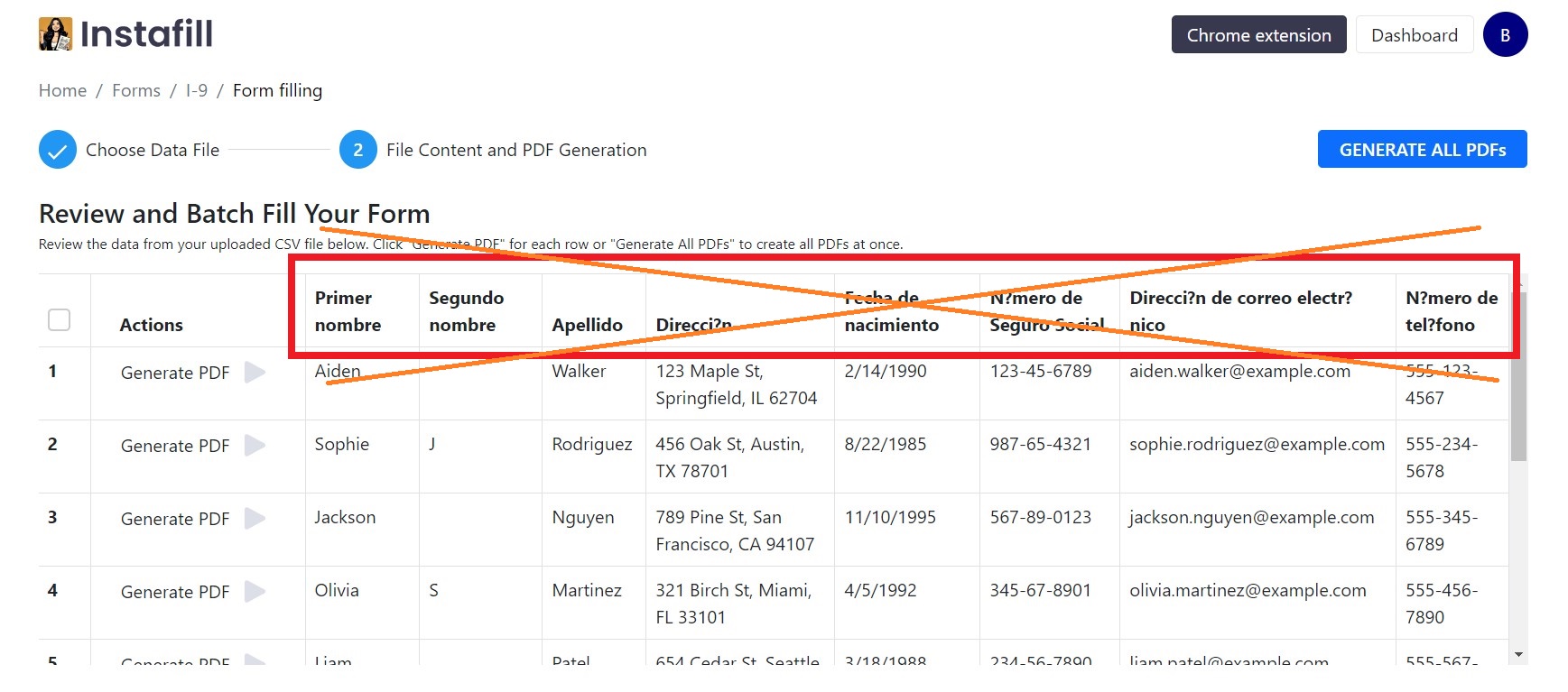Click the Apellido column header
Image resolution: width=1568 pixels, height=692 pixels.
(587, 325)
